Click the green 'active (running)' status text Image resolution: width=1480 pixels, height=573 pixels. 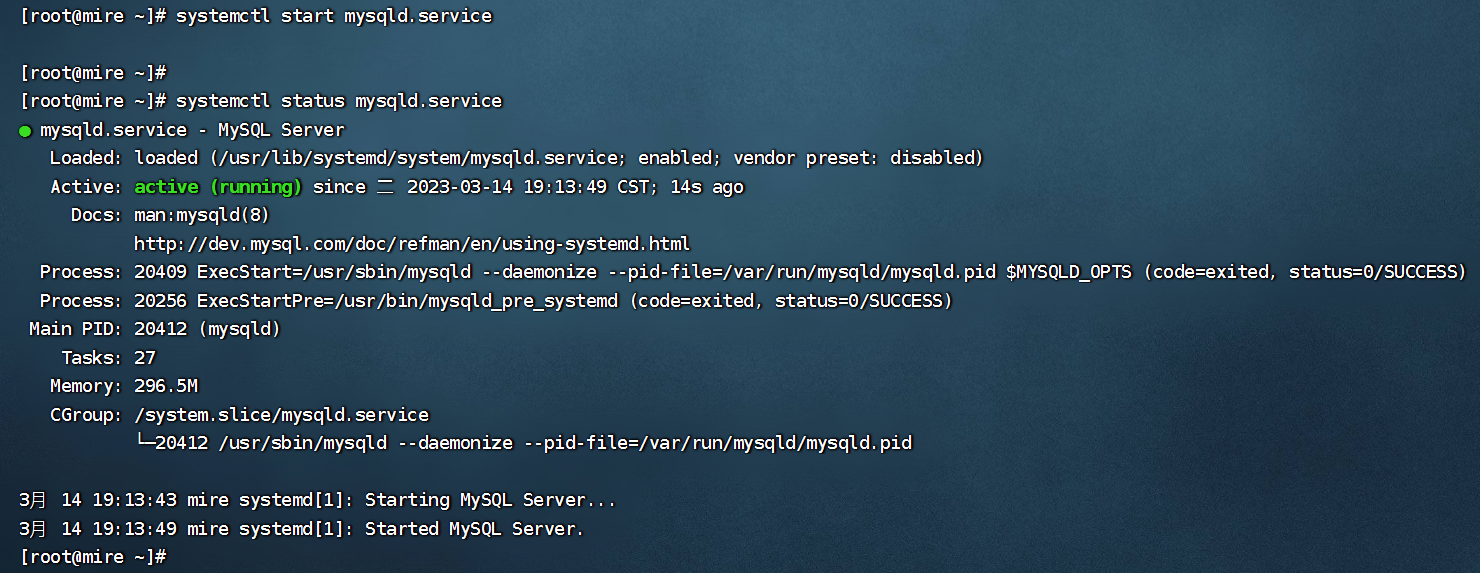(218, 186)
